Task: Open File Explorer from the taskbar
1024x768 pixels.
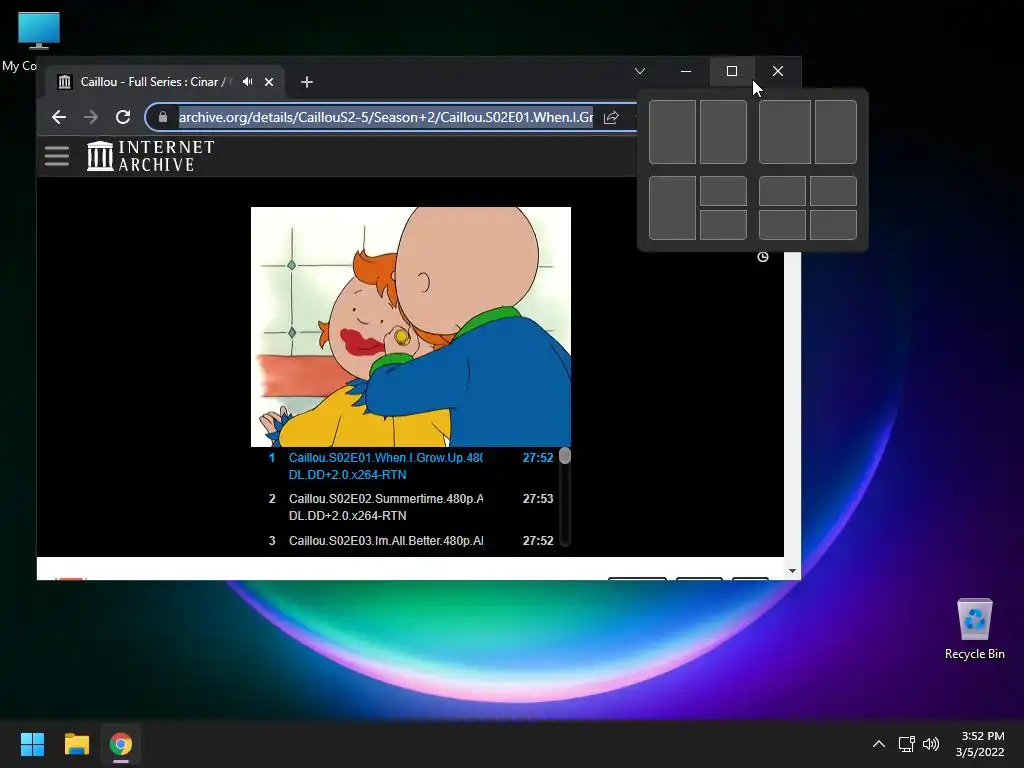Action: coord(76,744)
